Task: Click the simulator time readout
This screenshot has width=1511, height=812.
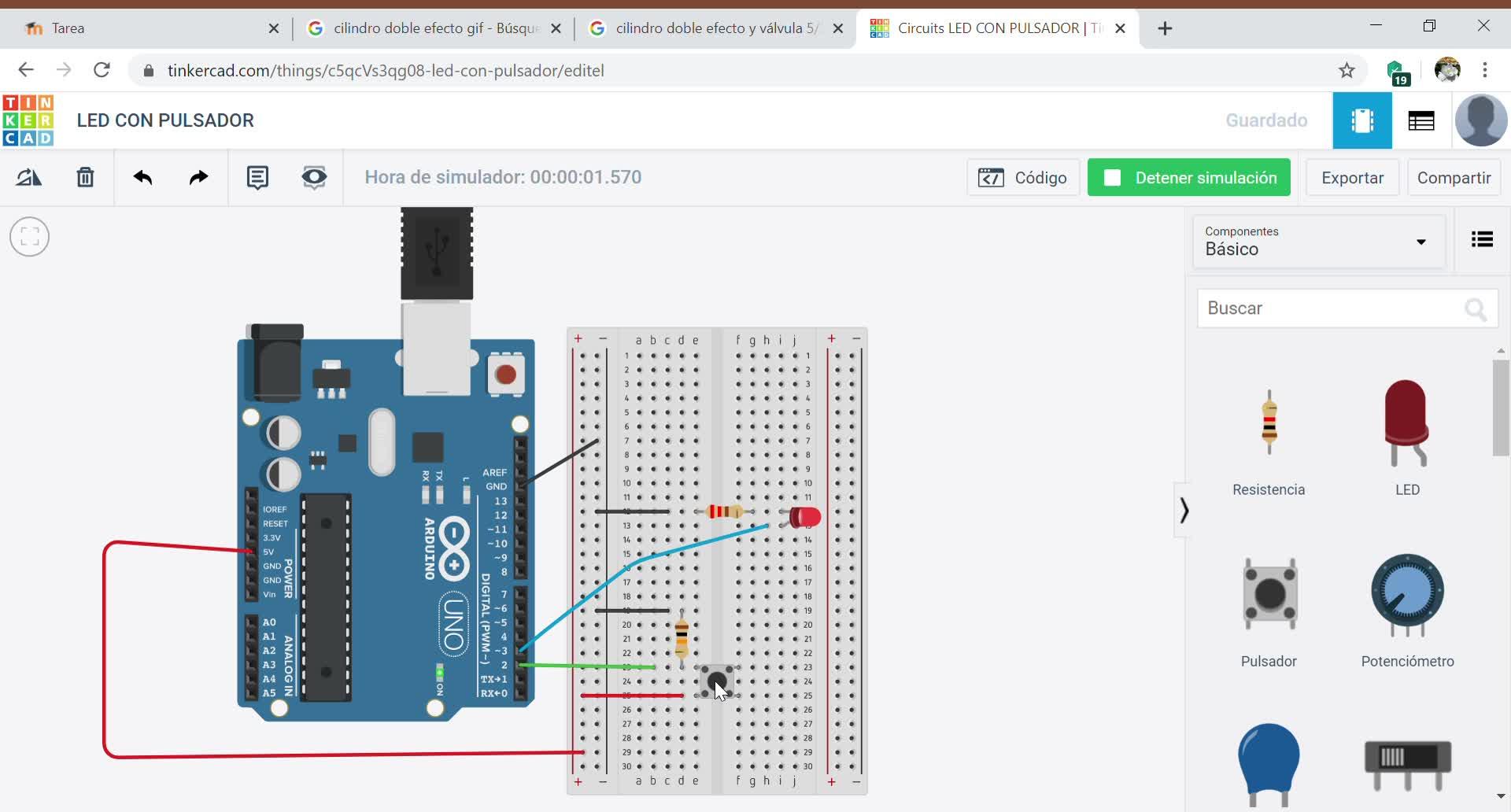Action: point(503,177)
